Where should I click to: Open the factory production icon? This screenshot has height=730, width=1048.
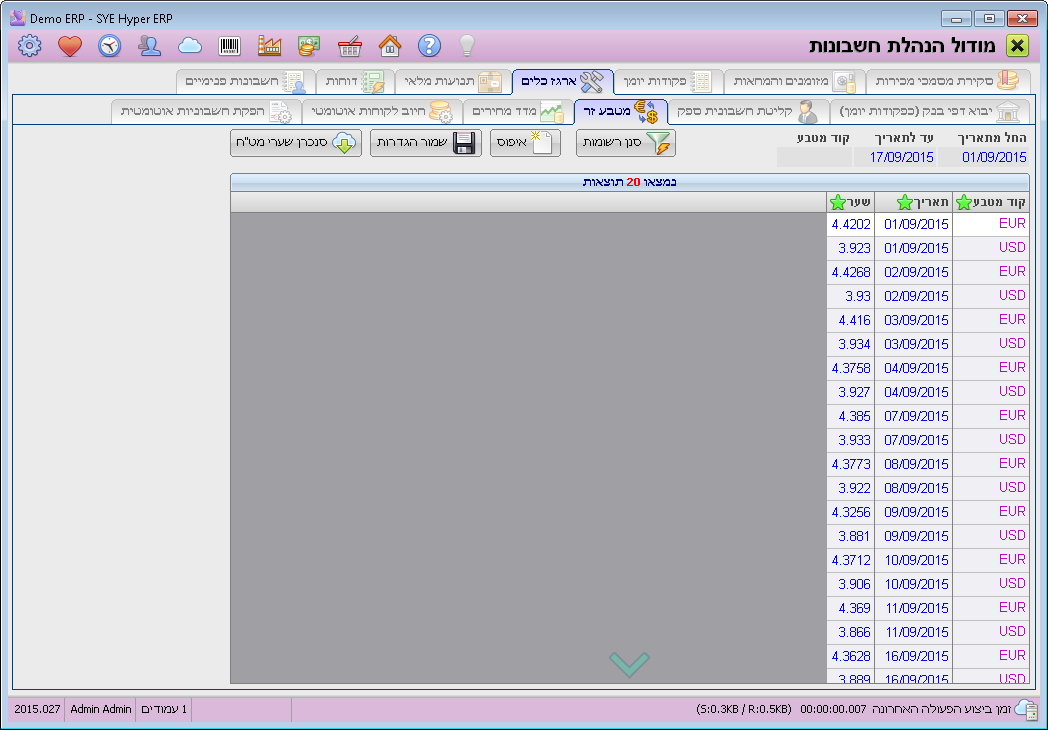coord(269,45)
